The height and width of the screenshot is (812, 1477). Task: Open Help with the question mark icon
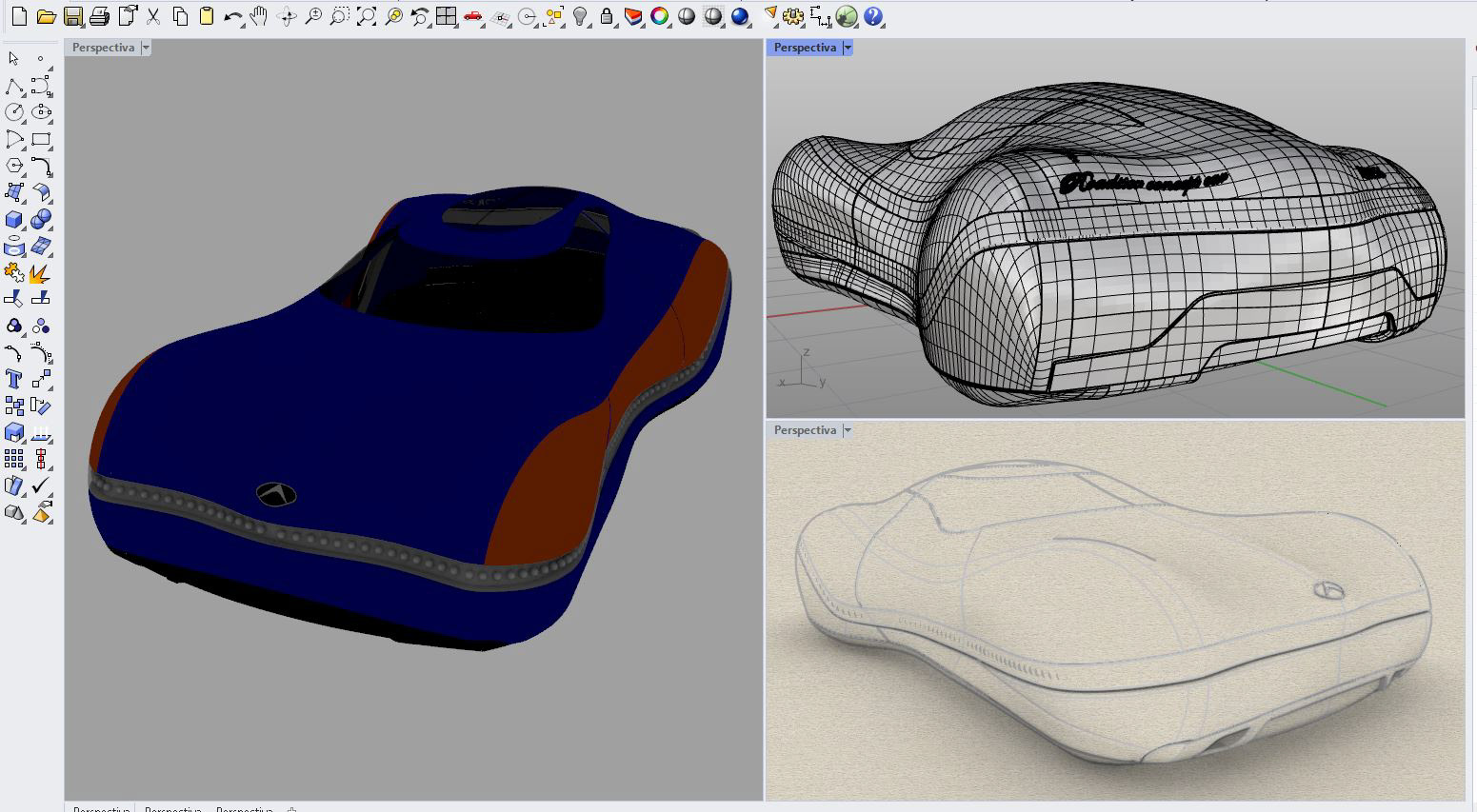point(873,16)
